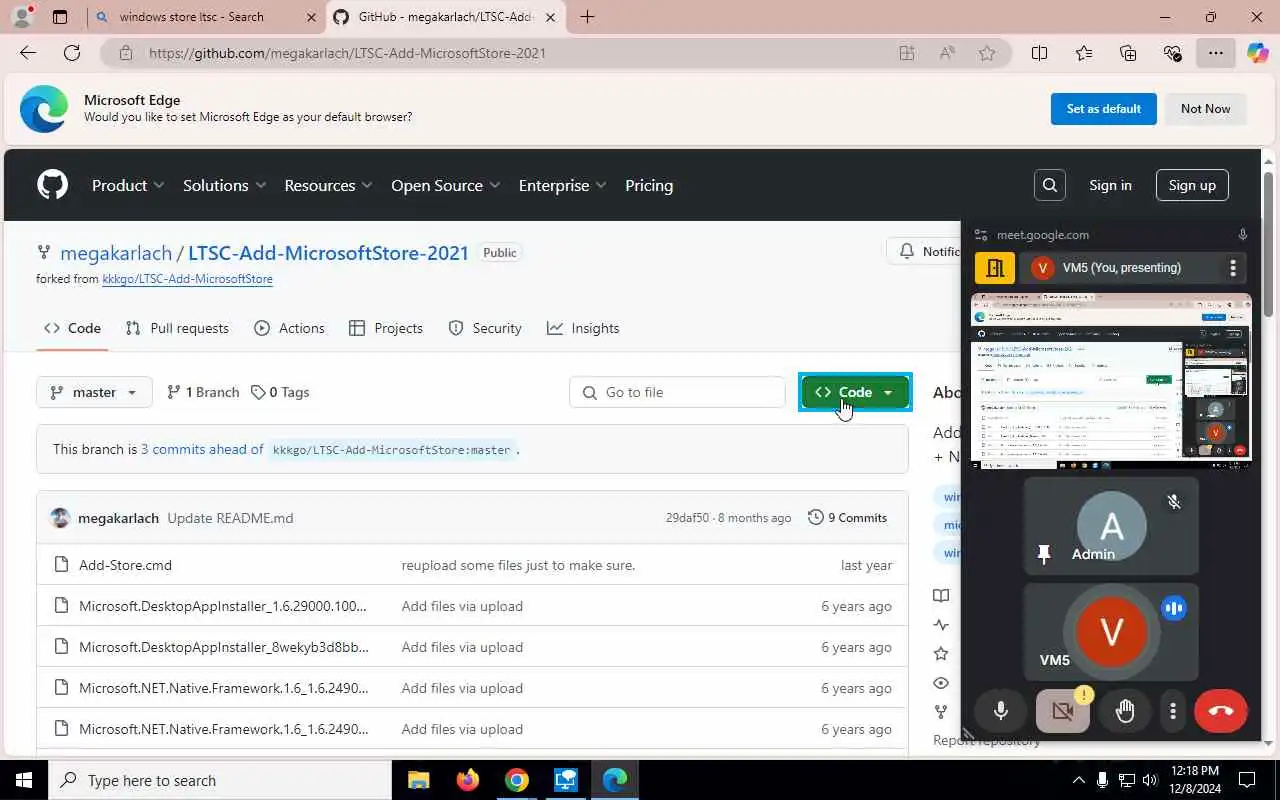Expand the Solutions menu
Image resolution: width=1280 pixels, height=800 pixels.
click(224, 185)
